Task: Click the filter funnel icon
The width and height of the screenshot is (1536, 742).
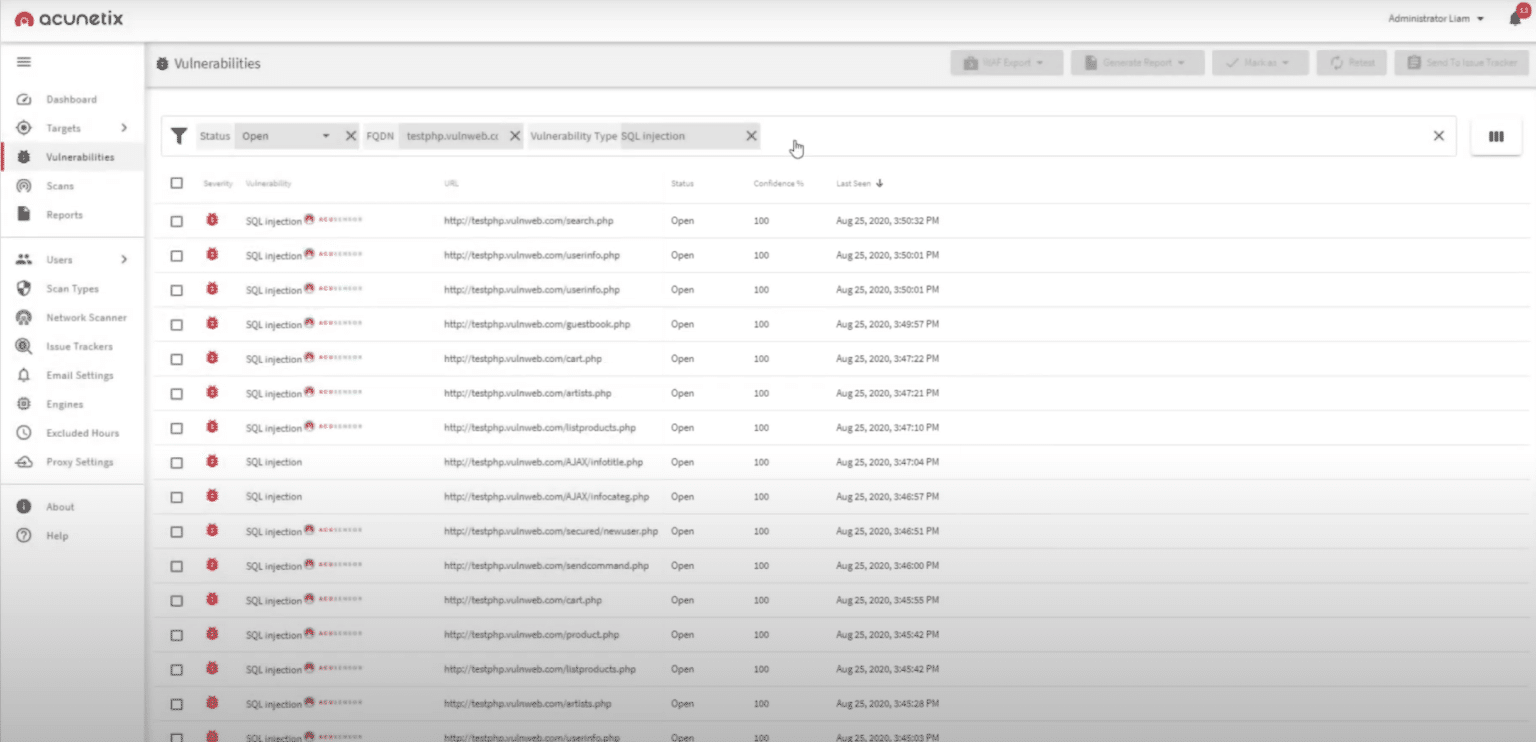Action: coord(179,136)
